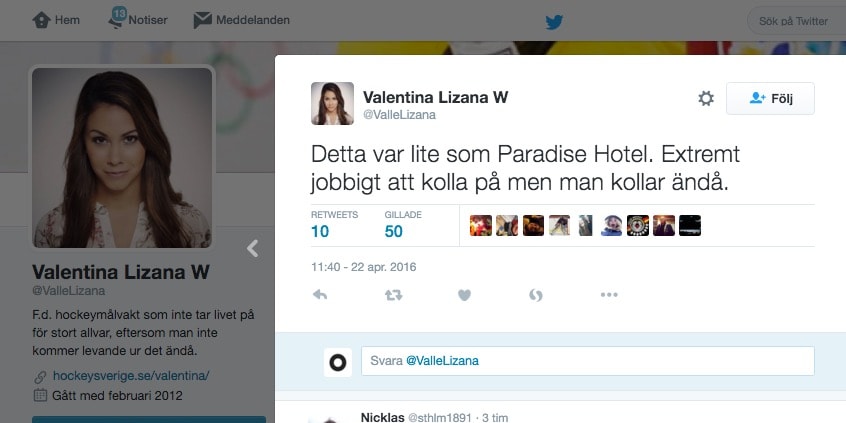Image resolution: width=846 pixels, height=423 pixels.
Task: Go to previous tweet with left chevron
Action: click(253, 248)
